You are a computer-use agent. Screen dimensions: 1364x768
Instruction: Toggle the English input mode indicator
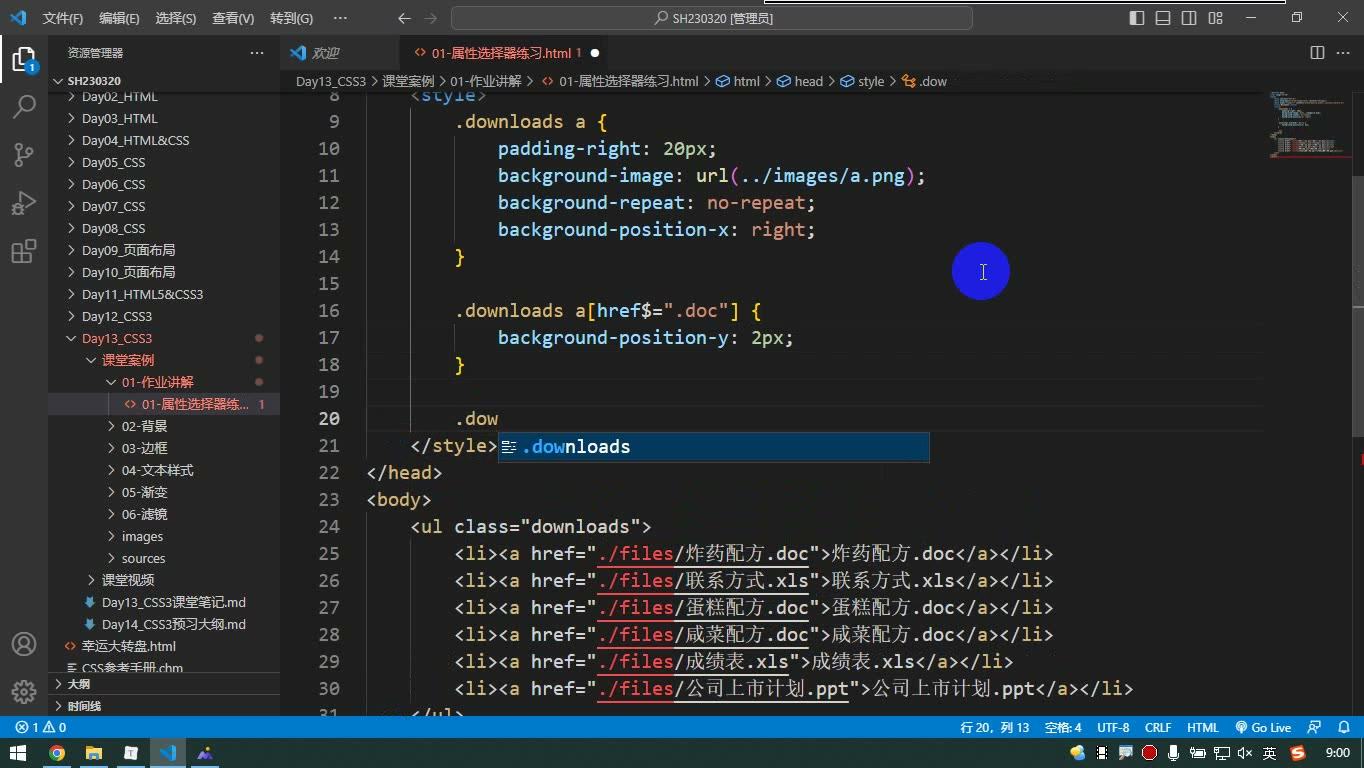tap(1269, 753)
